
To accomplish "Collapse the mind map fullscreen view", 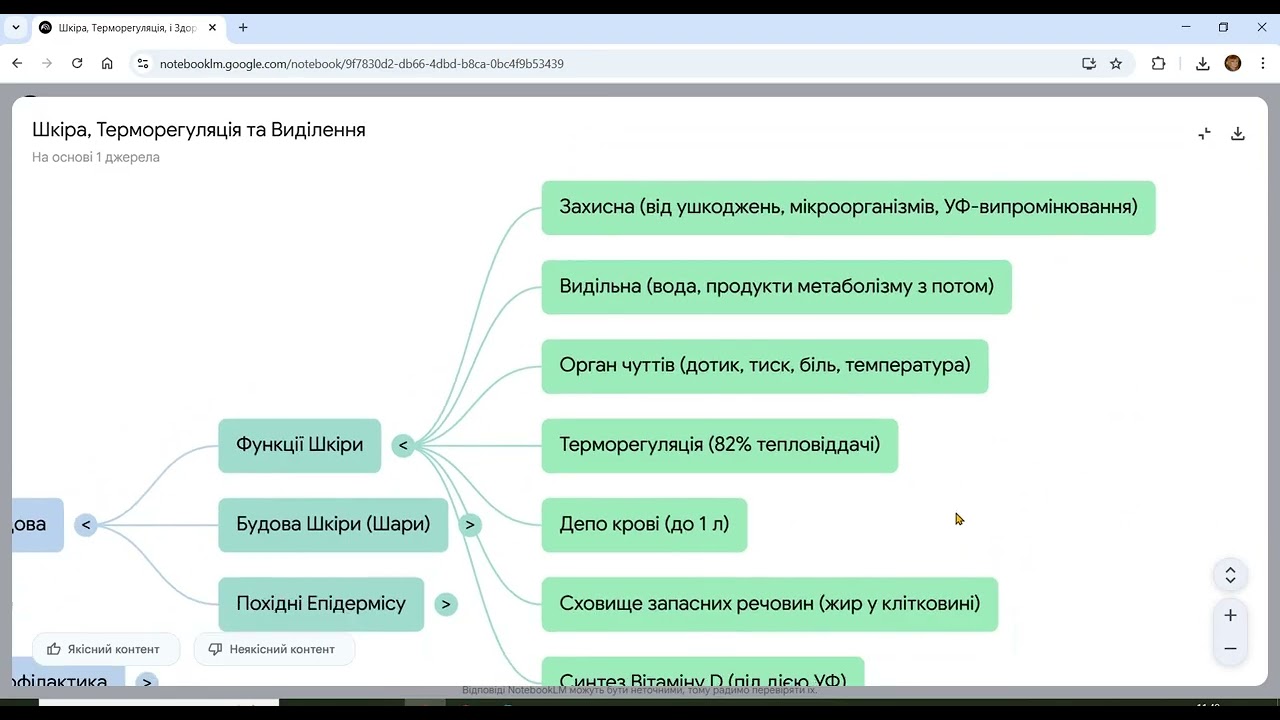I will (1204, 133).
